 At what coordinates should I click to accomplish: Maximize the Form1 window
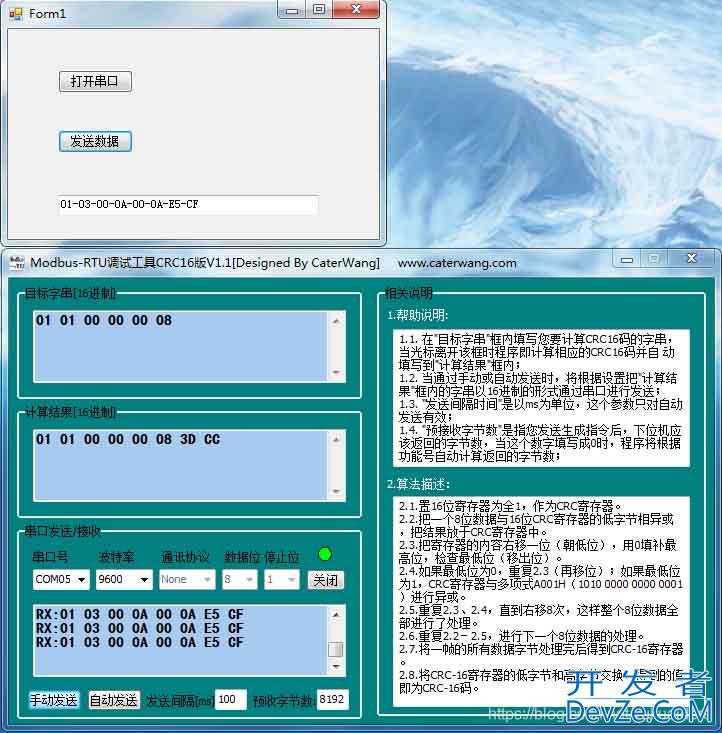point(319,9)
